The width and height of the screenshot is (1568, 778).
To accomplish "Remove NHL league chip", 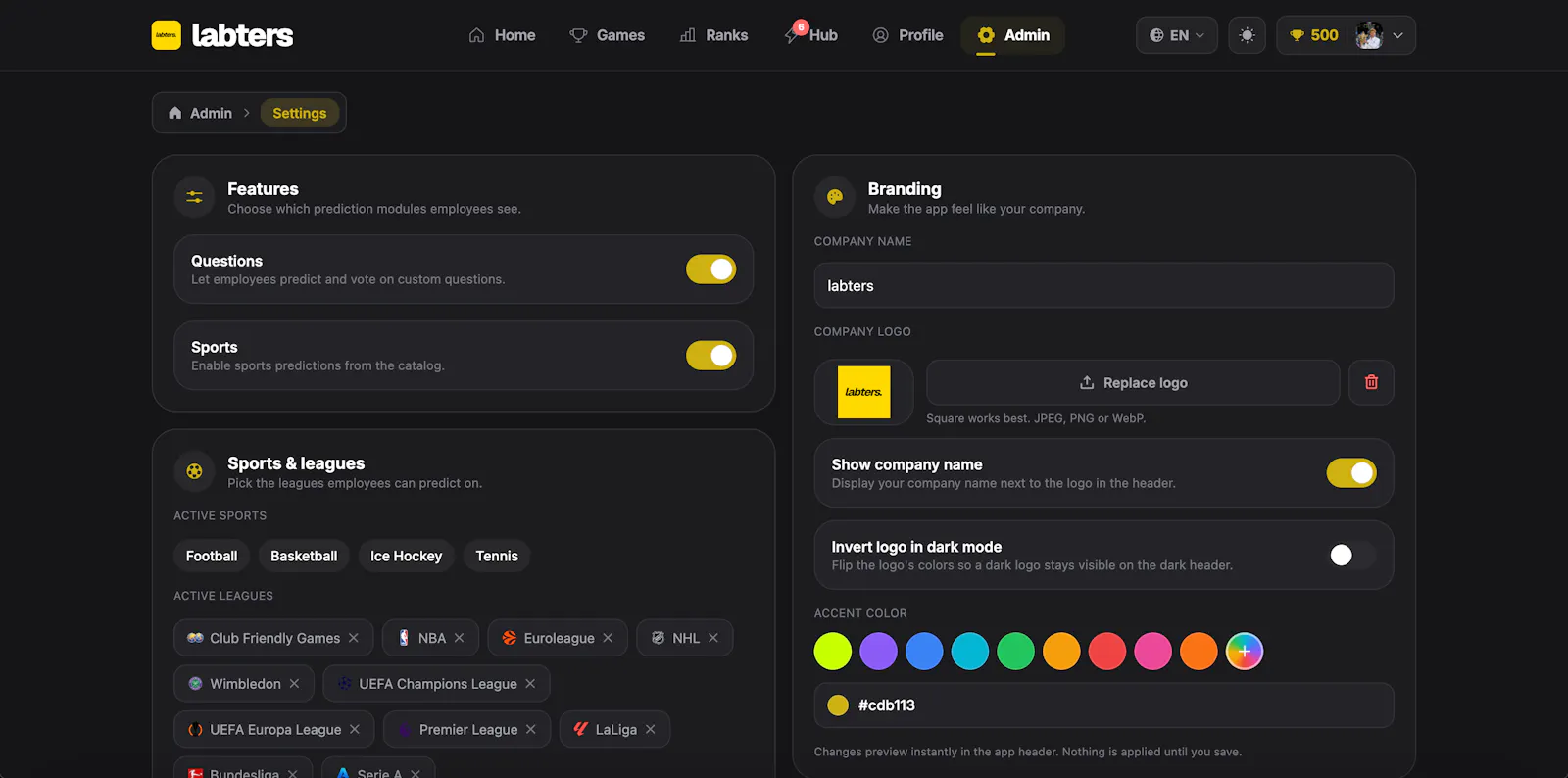I will pyautogui.click(x=713, y=638).
